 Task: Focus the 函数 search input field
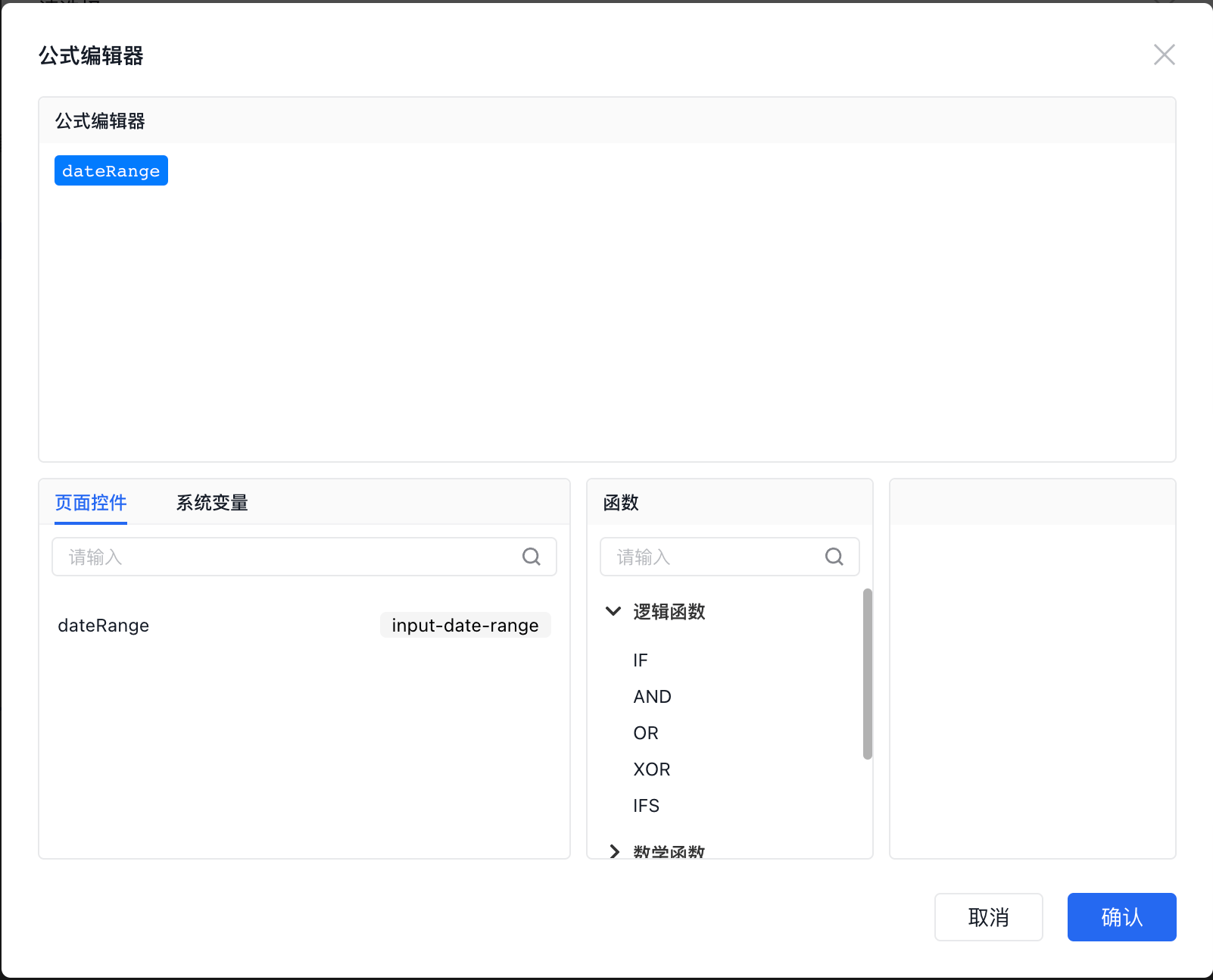tap(730, 557)
